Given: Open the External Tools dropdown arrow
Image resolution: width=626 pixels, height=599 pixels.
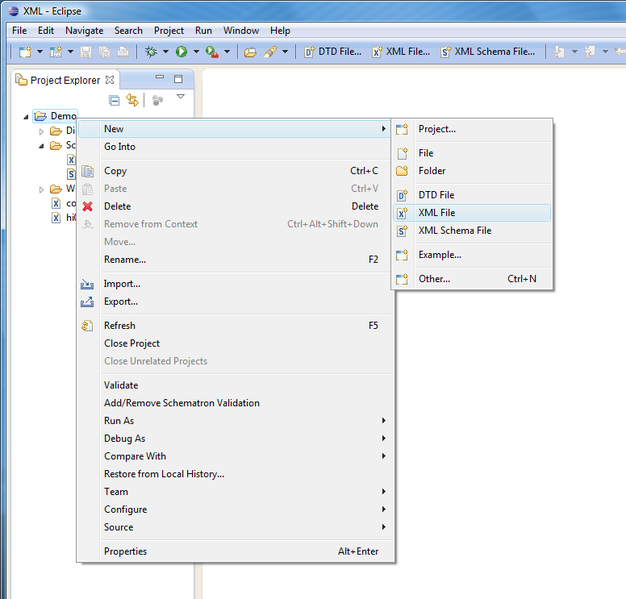Looking at the screenshot, I should point(227,52).
